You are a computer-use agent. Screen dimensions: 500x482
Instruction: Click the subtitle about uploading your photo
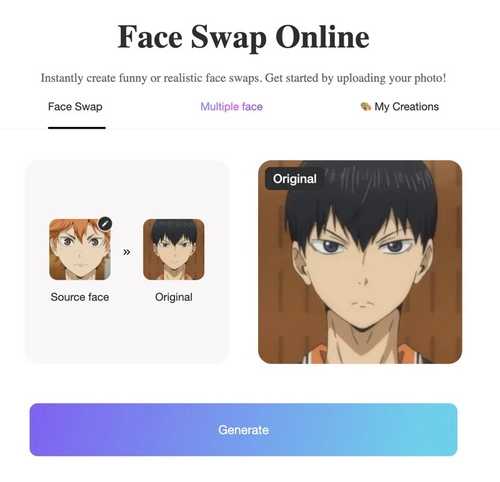[x=243, y=78]
